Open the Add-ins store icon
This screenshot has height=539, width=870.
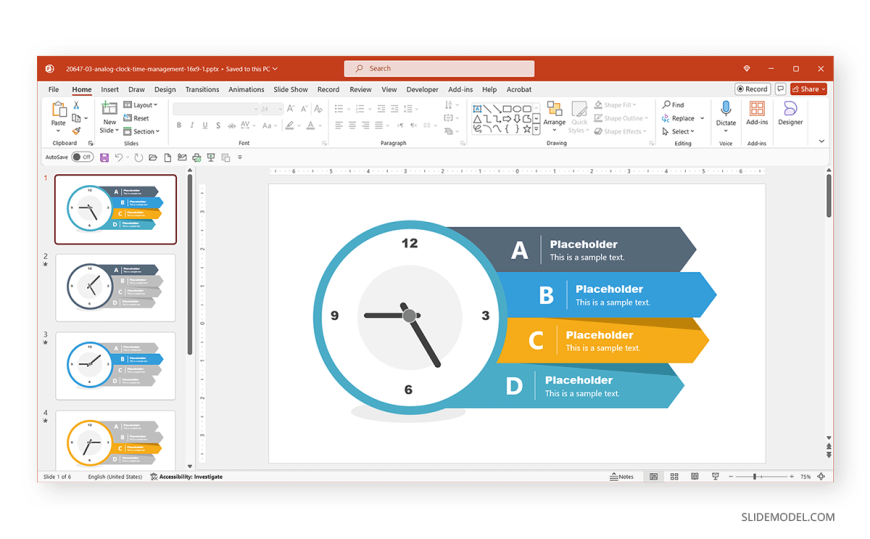(757, 109)
